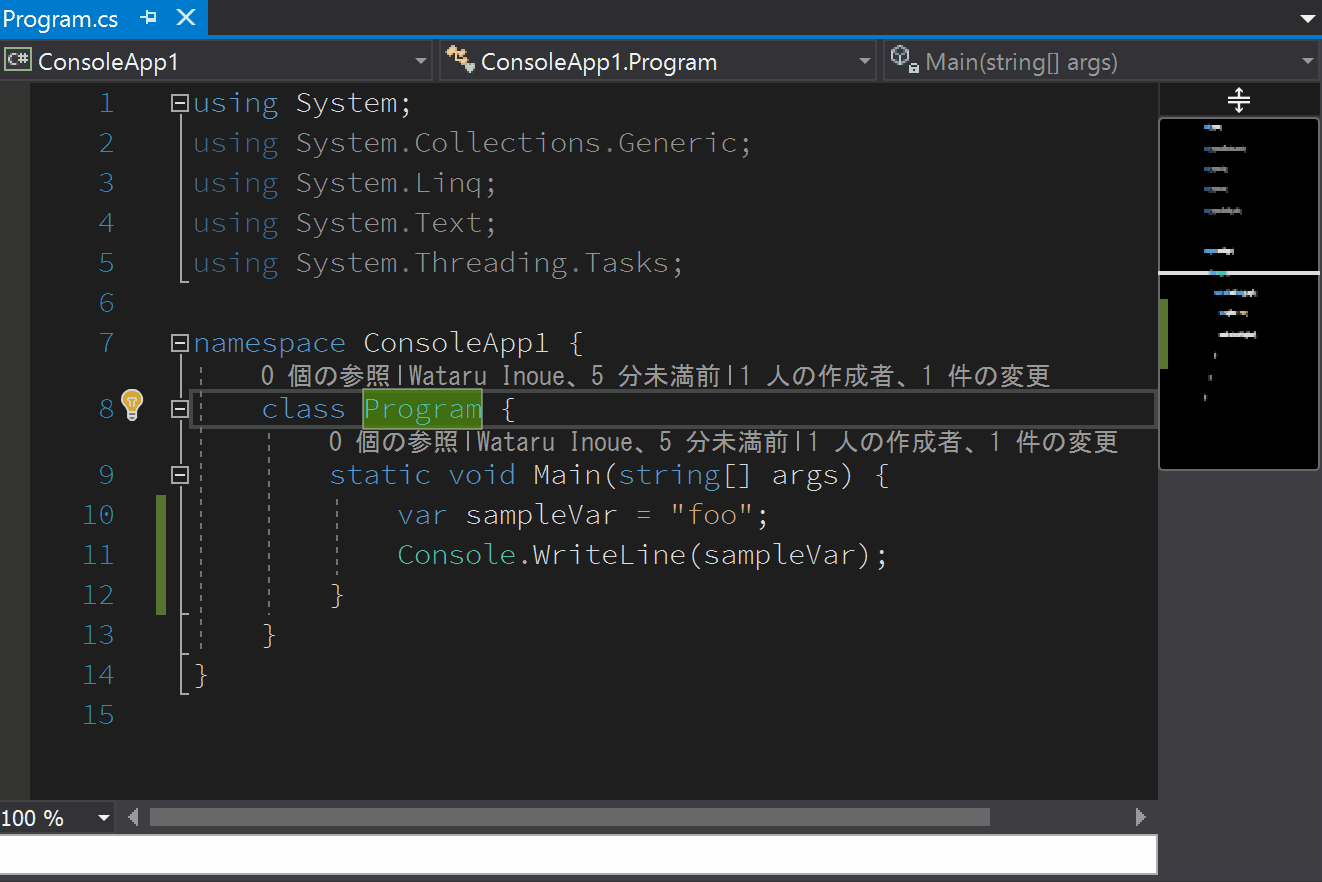Collapse the Main method body
1322x882 pixels.
[x=178, y=475]
